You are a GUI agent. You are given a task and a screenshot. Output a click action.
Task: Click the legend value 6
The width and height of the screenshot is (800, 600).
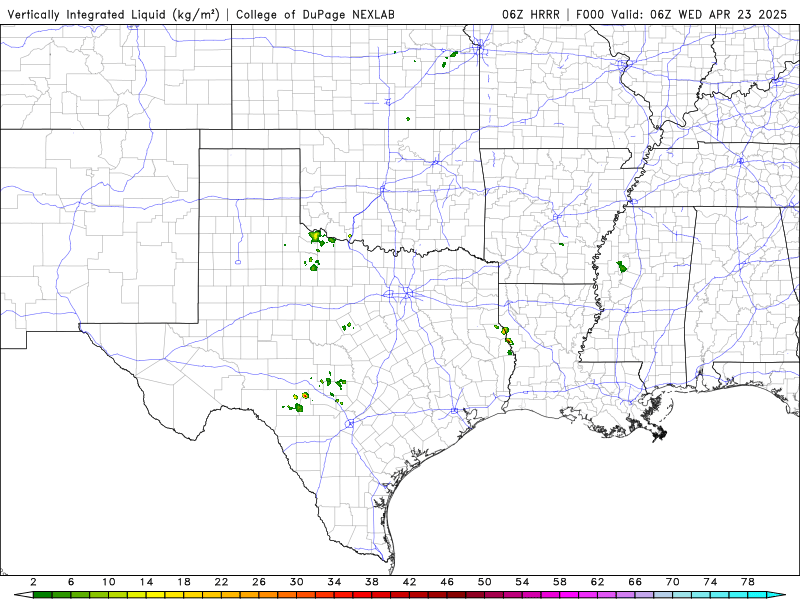click(71, 582)
